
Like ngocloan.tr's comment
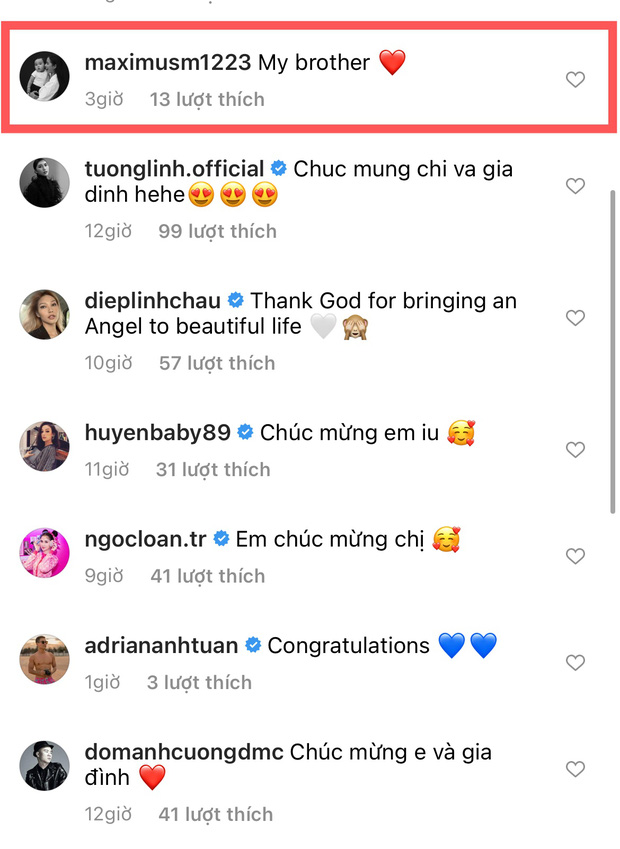coord(576,557)
